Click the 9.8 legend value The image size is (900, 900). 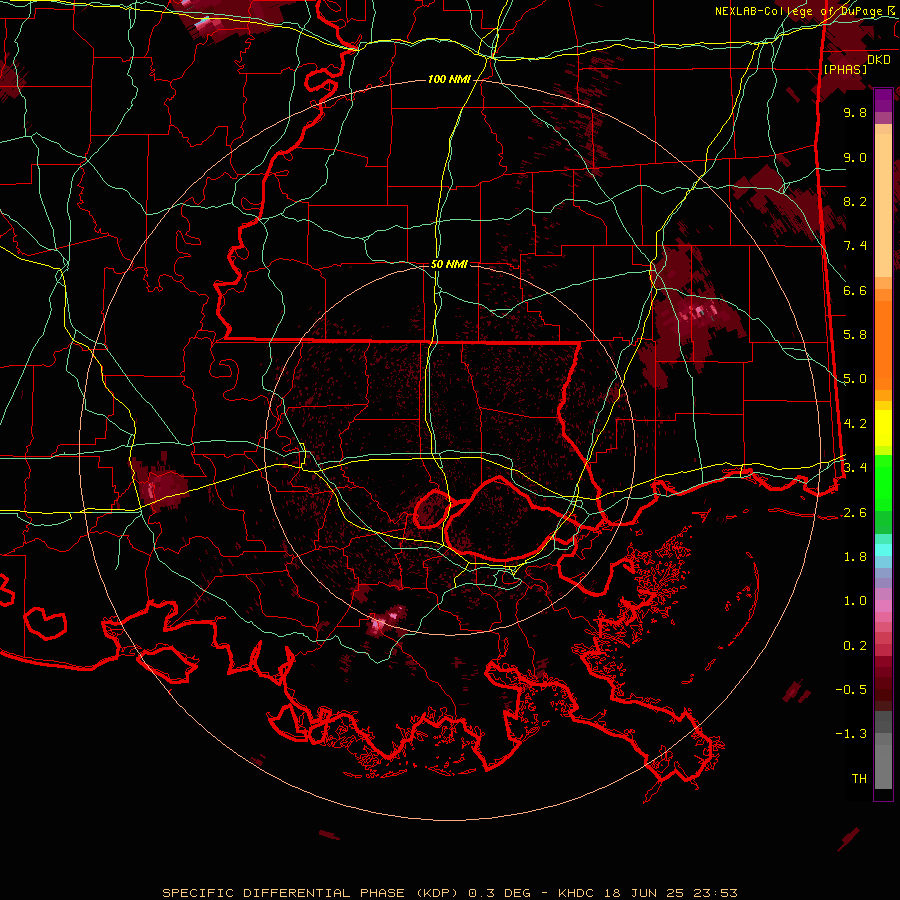855,112
